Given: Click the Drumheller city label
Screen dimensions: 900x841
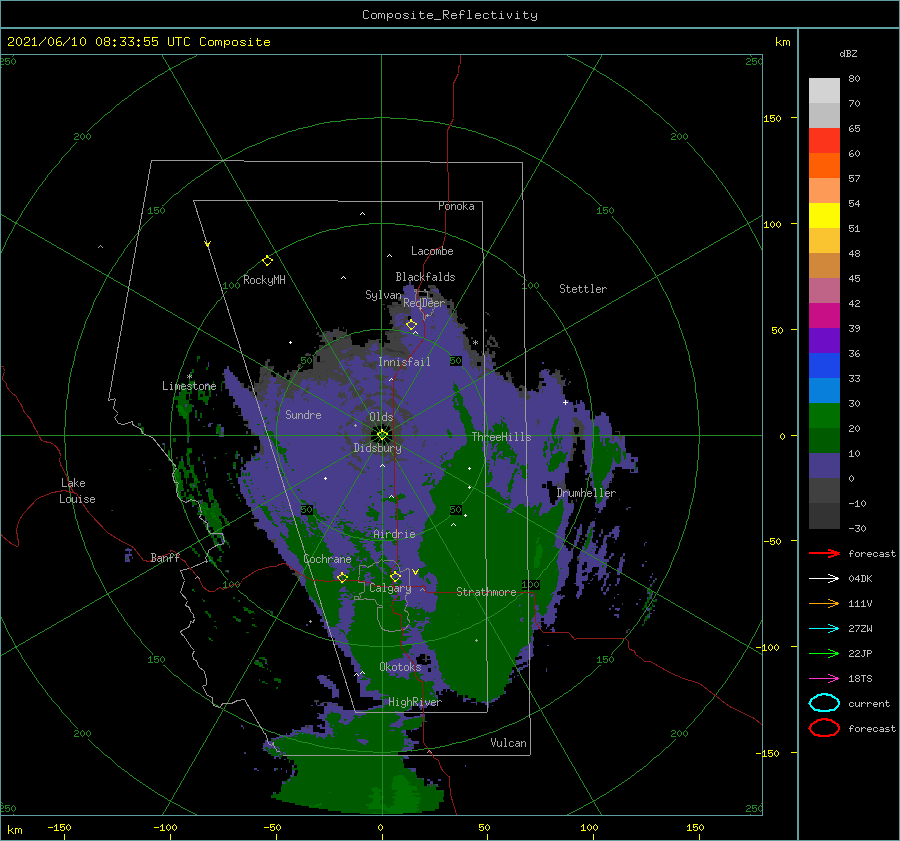Looking at the screenshot, I should 586,493.
